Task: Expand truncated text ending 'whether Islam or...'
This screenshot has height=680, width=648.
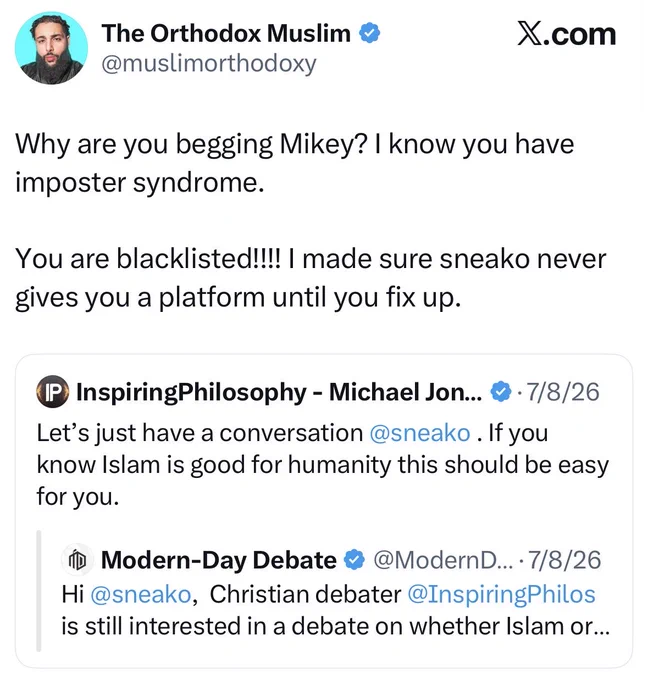Action: pyautogui.click(x=335, y=626)
